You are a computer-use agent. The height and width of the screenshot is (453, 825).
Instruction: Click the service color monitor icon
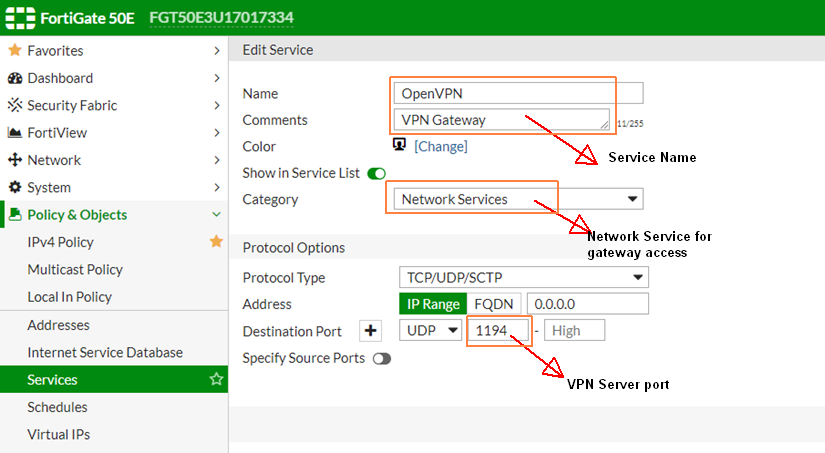[x=399, y=144]
